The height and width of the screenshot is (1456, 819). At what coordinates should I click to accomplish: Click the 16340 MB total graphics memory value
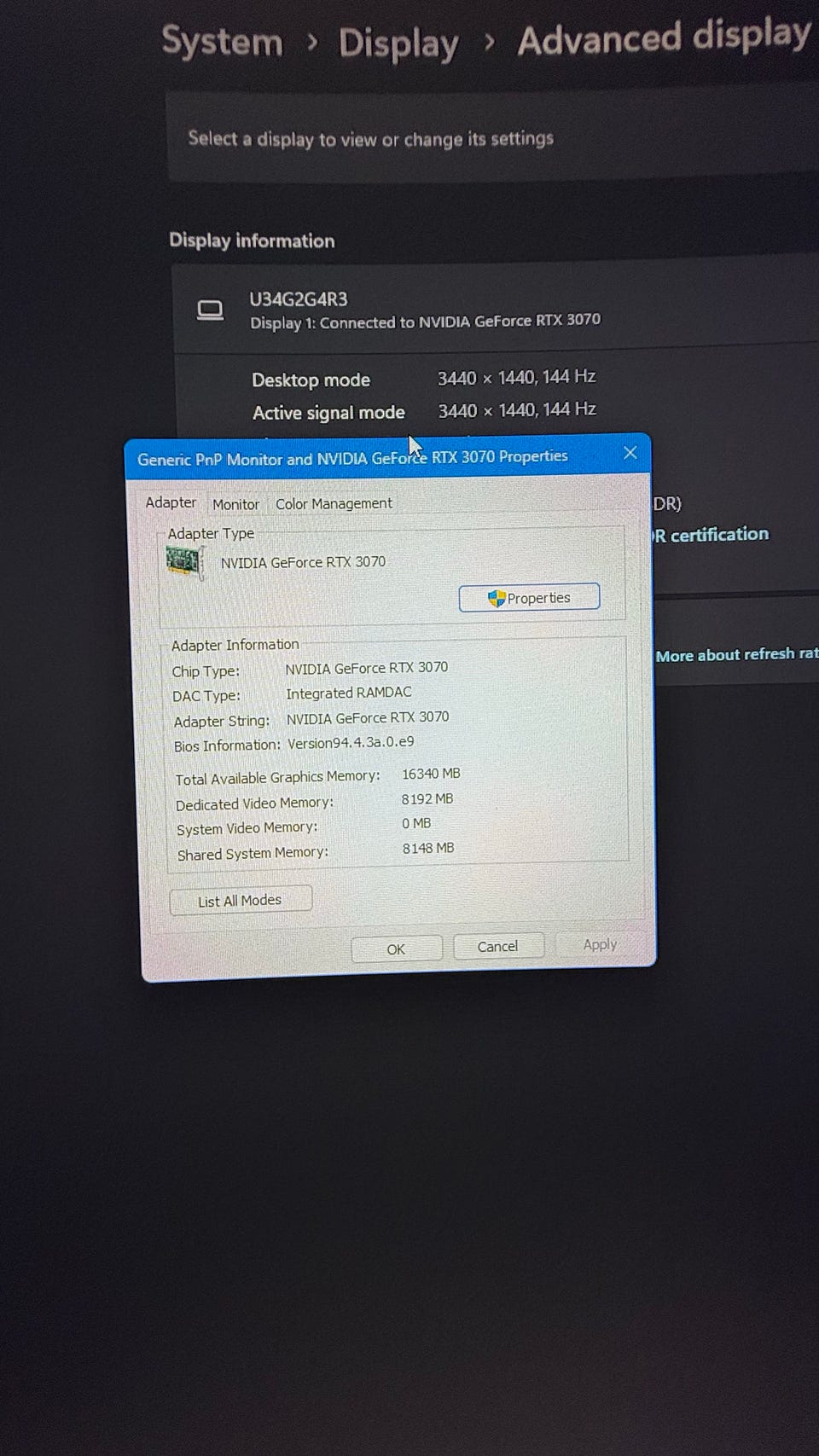point(431,774)
